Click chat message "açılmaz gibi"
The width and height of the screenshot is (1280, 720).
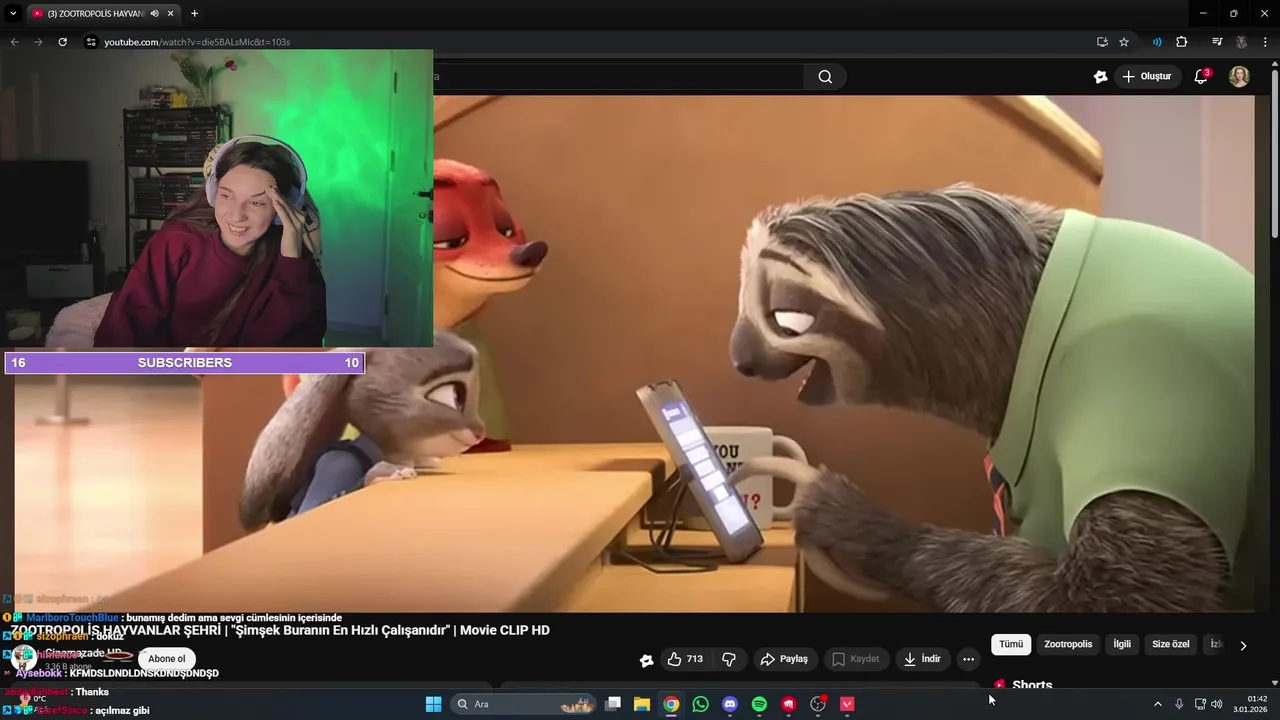click(x=122, y=710)
